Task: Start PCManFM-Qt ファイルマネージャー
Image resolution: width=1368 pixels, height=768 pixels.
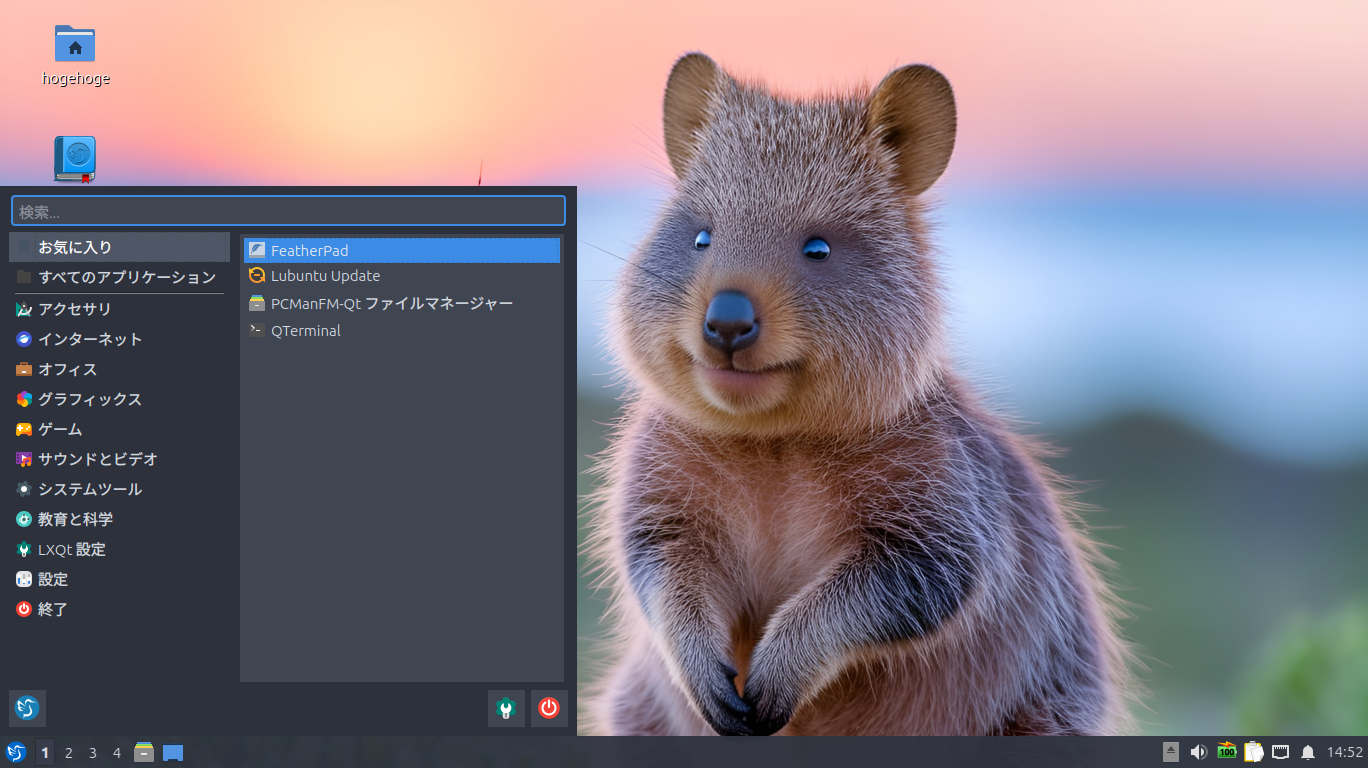Action: pos(392,303)
